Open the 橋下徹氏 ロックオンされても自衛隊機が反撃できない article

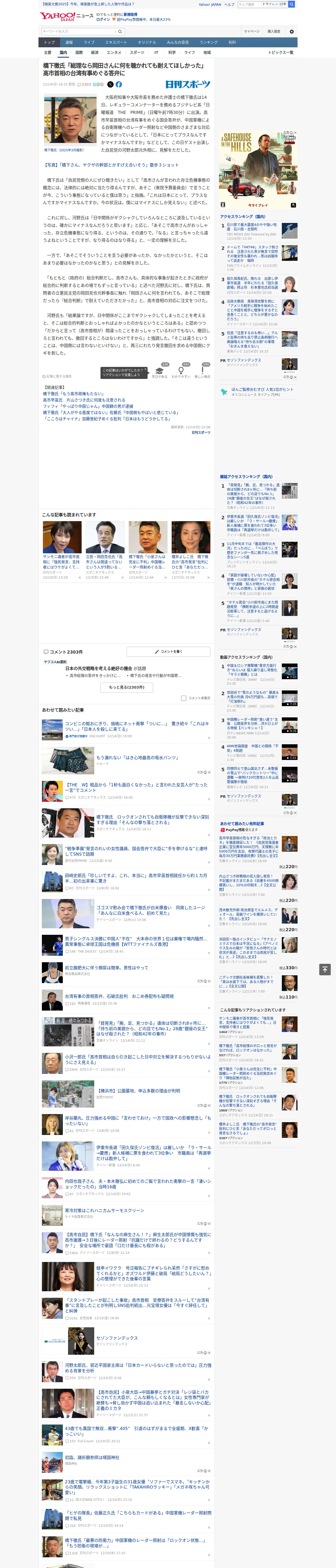click(153, 820)
